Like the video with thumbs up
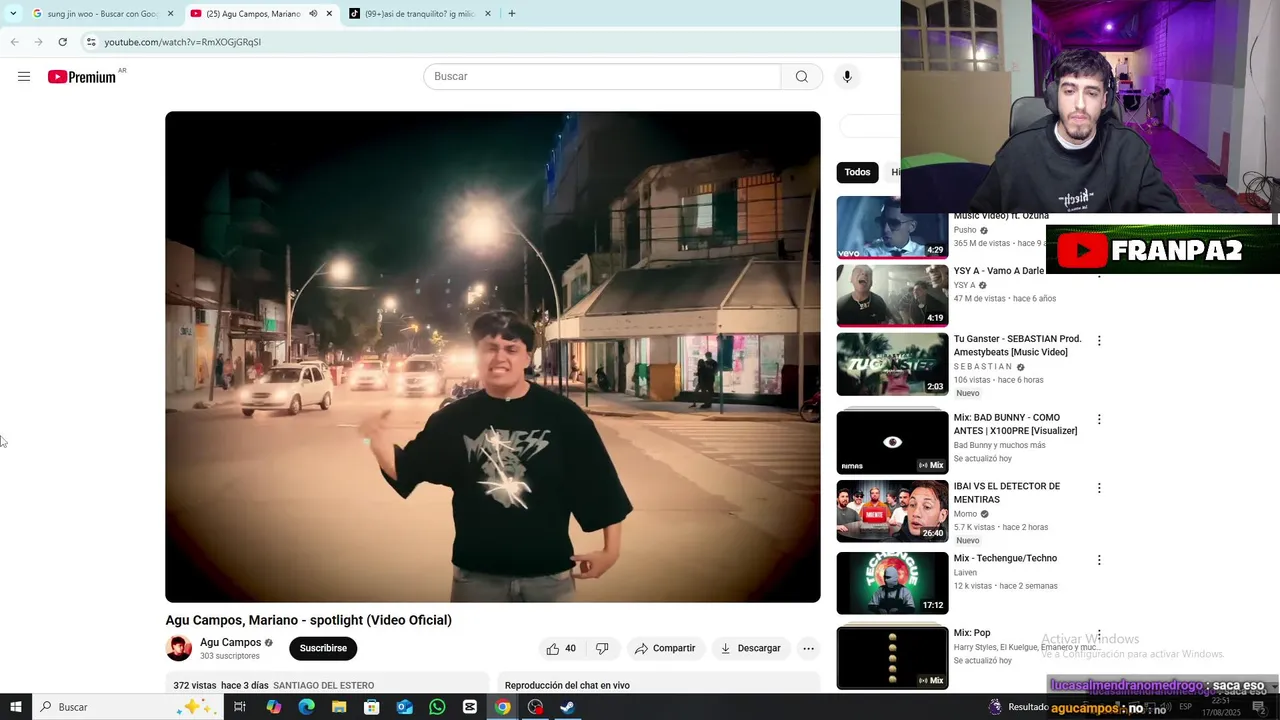 (x=560, y=648)
